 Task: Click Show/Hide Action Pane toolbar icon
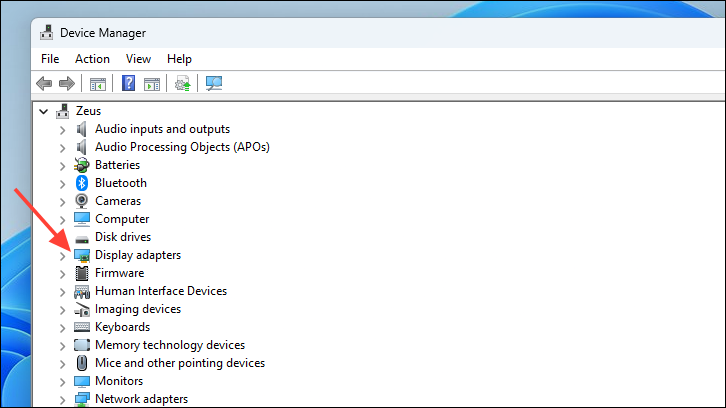tap(152, 84)
